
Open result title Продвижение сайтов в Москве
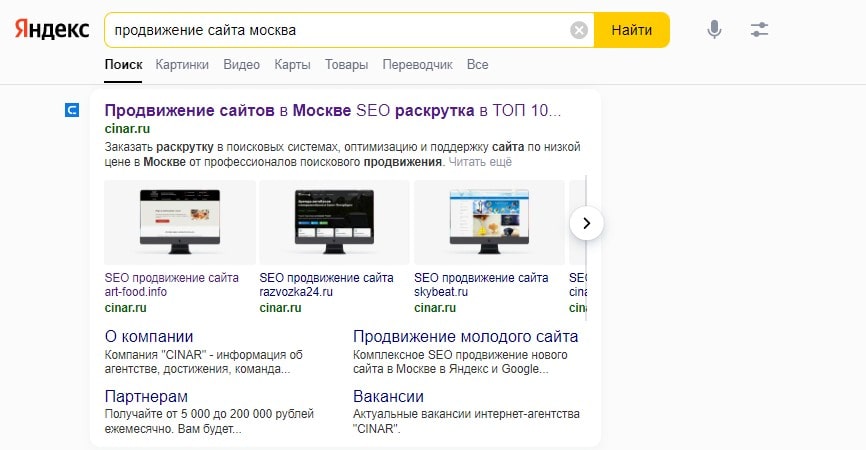(332, 110)
